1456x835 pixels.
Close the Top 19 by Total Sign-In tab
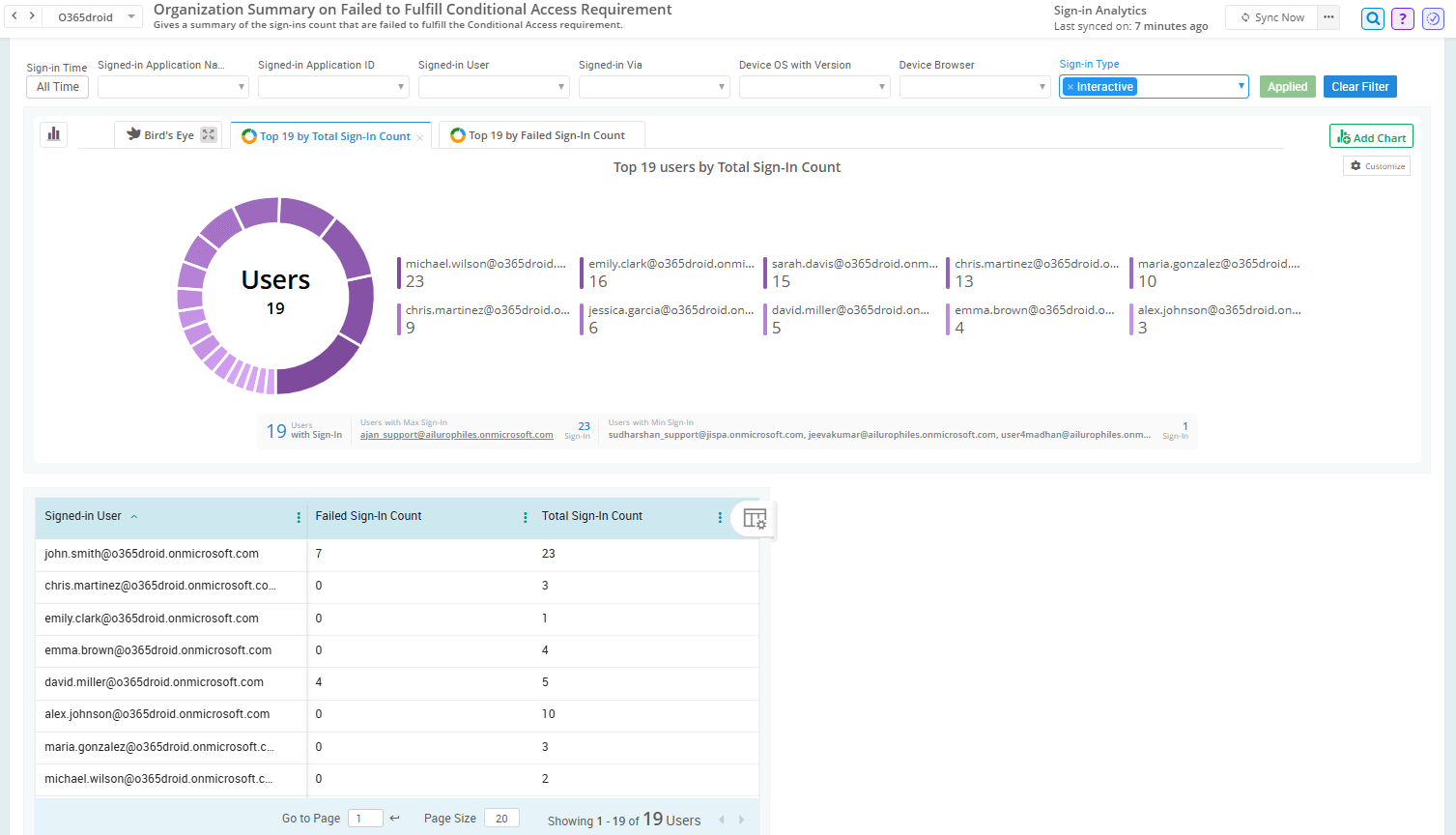click(x=419, y=138)
